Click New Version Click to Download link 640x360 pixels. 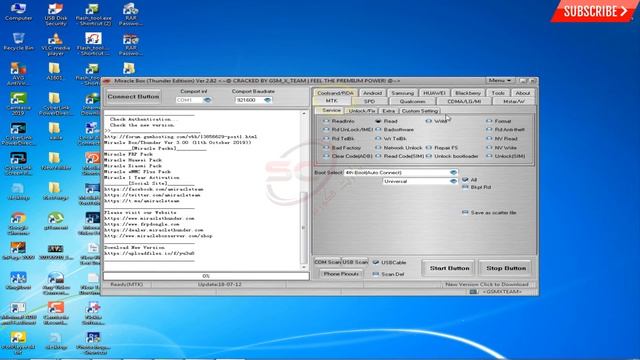coord(487,284)
